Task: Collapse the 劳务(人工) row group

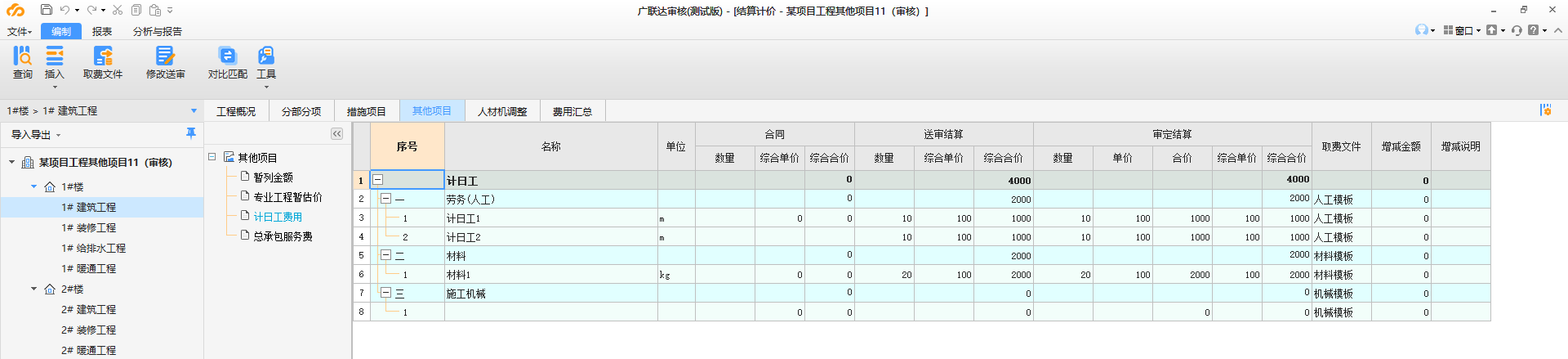Action: pyautogui.click(x=385, y=199)
